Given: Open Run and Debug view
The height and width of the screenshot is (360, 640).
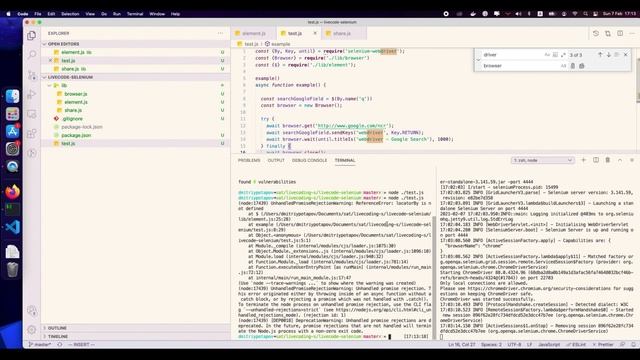Looking at the screenshot, I should 31,94.
